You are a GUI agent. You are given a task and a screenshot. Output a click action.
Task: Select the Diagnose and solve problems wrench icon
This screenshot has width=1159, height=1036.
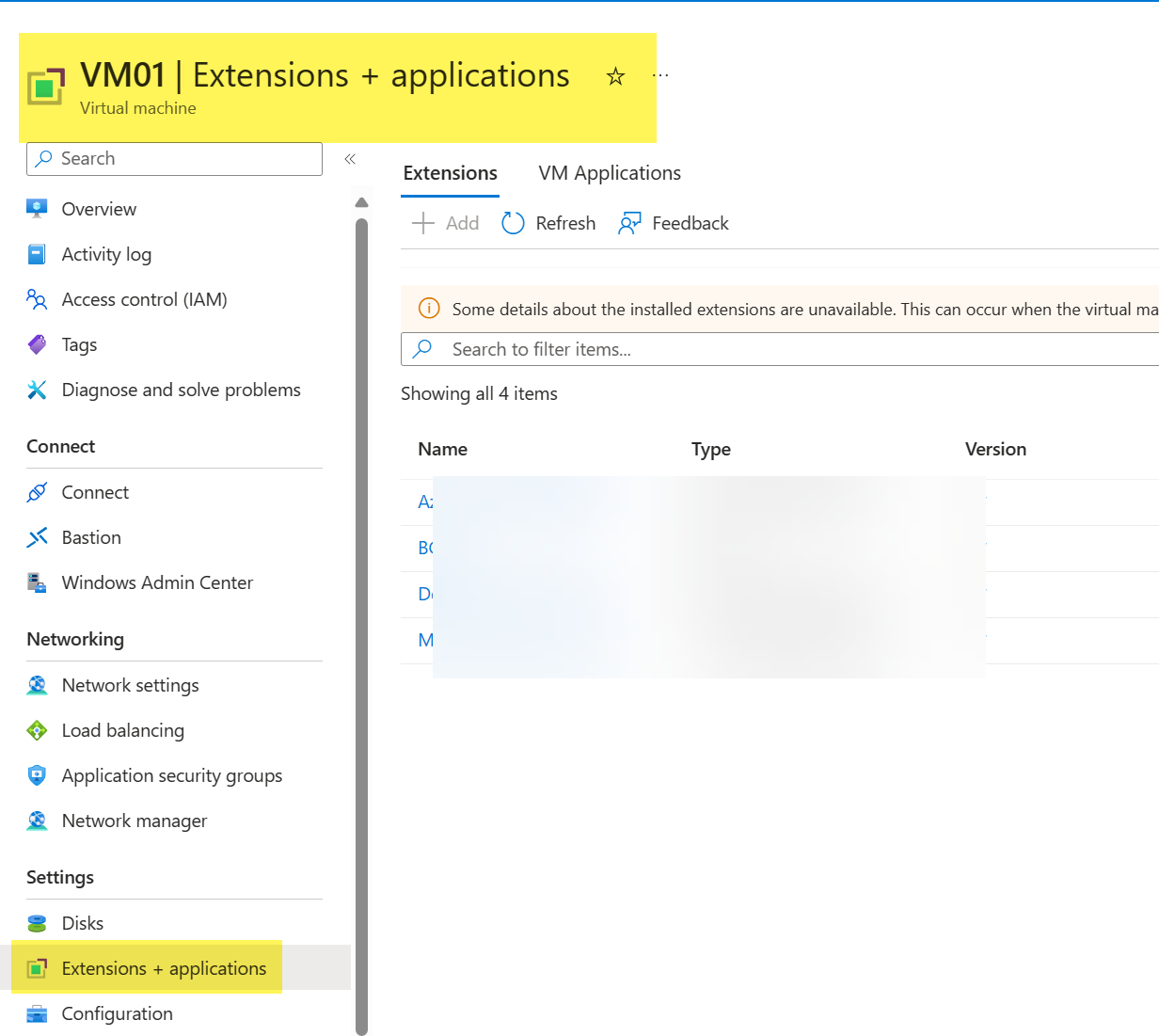click(37, 389)
